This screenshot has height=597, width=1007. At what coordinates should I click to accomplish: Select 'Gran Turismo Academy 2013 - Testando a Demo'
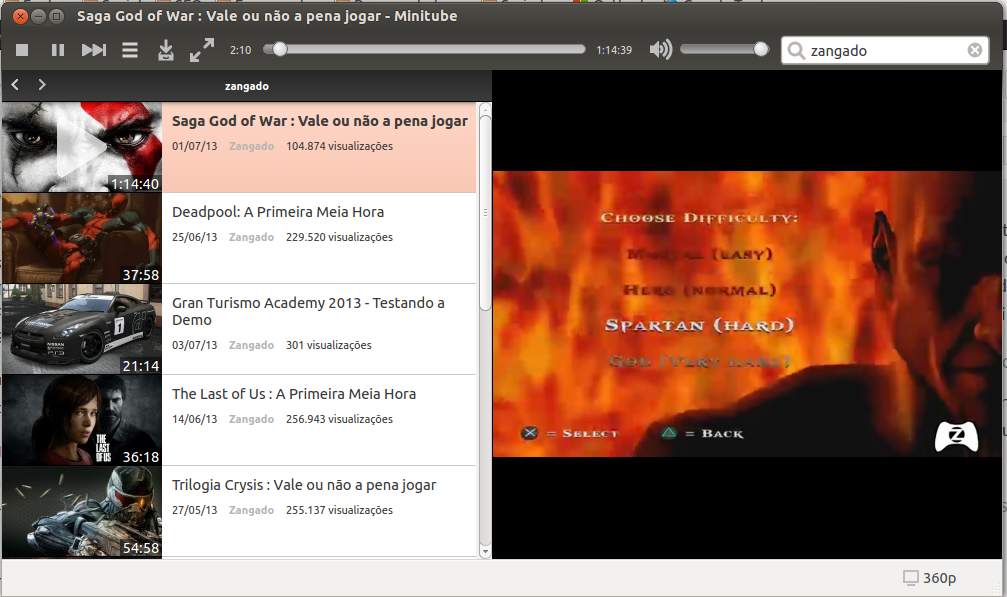308,311
